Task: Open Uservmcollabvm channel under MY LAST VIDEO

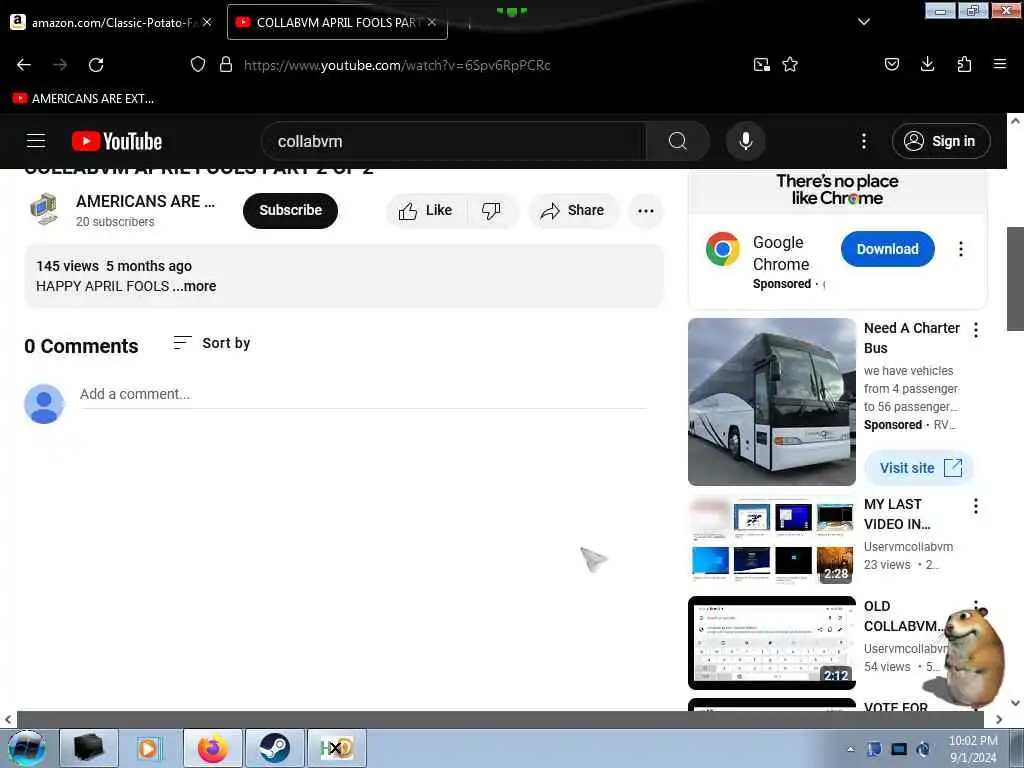Action: click(x=908, y=547)
